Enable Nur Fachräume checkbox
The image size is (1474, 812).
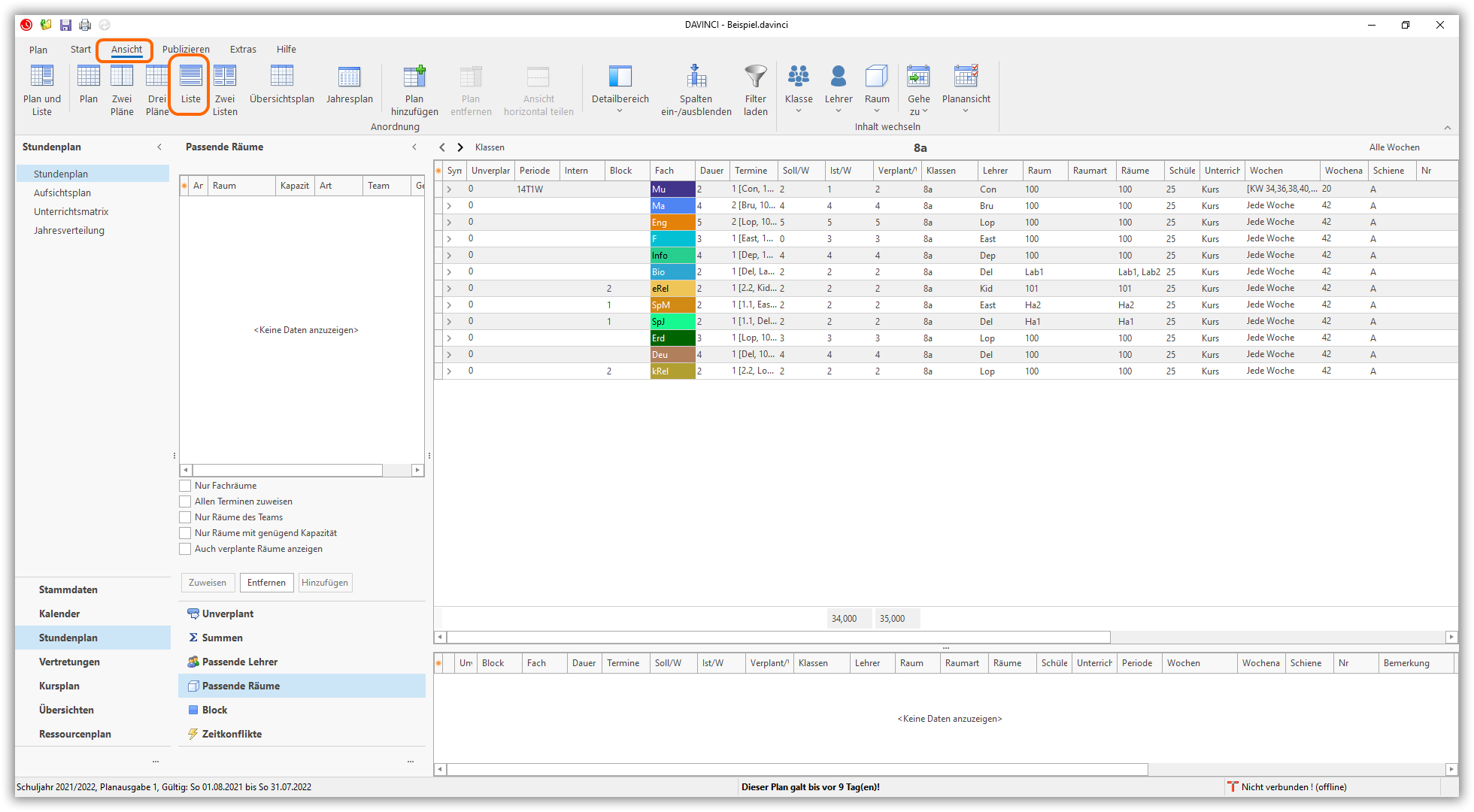(x=185, y=486)
